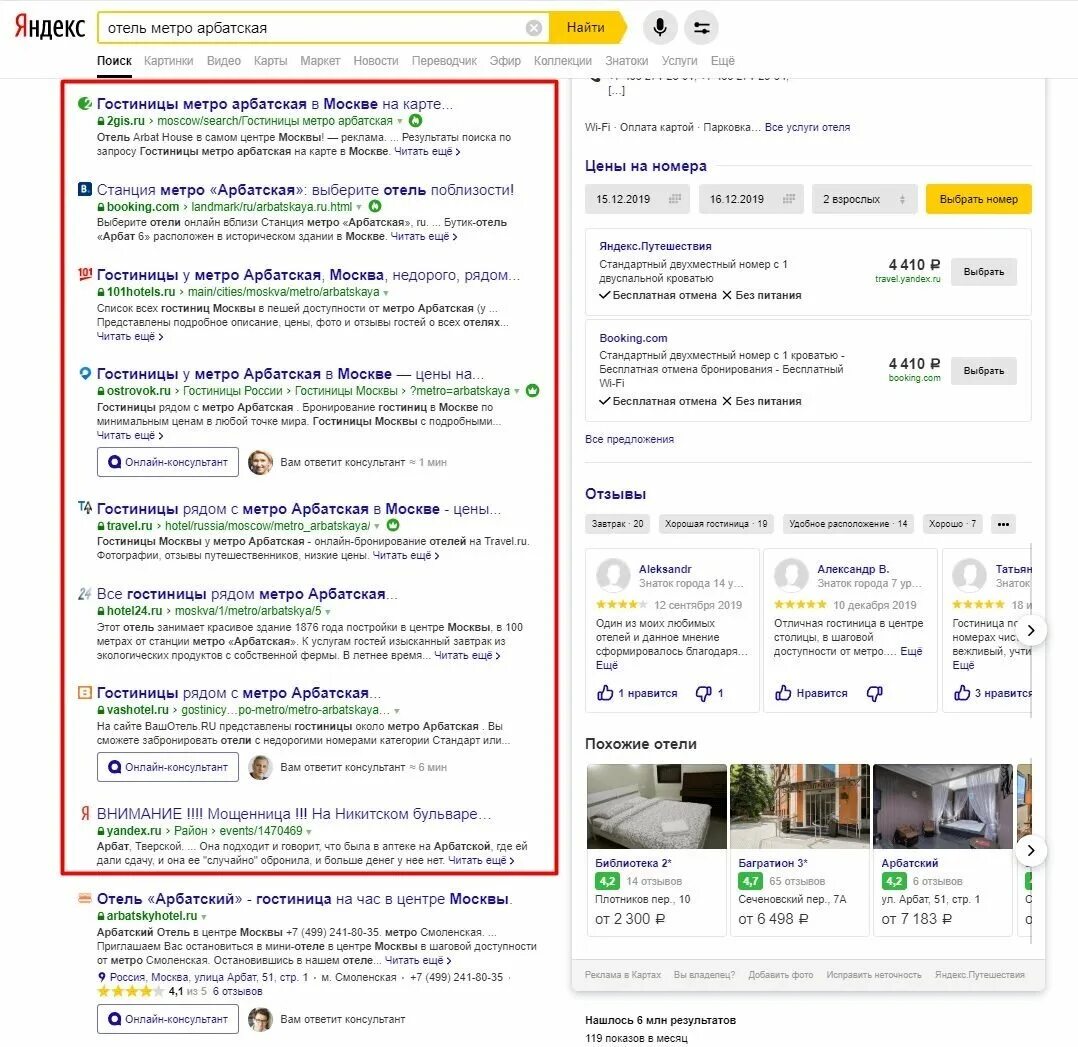Open Все услуги отеля link

coord(807,127)
